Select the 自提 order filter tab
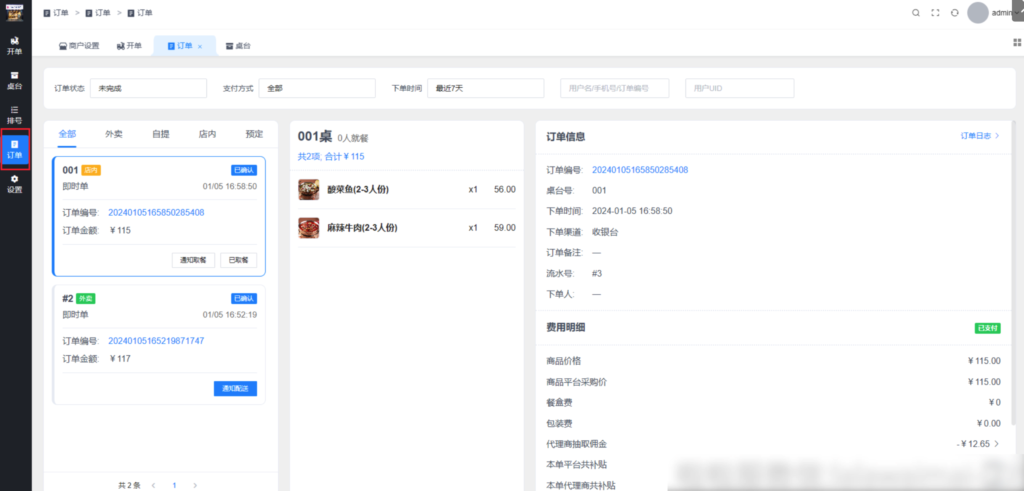Image resolution: width=1024 pixels, height=491 pixels. [161, 134]
